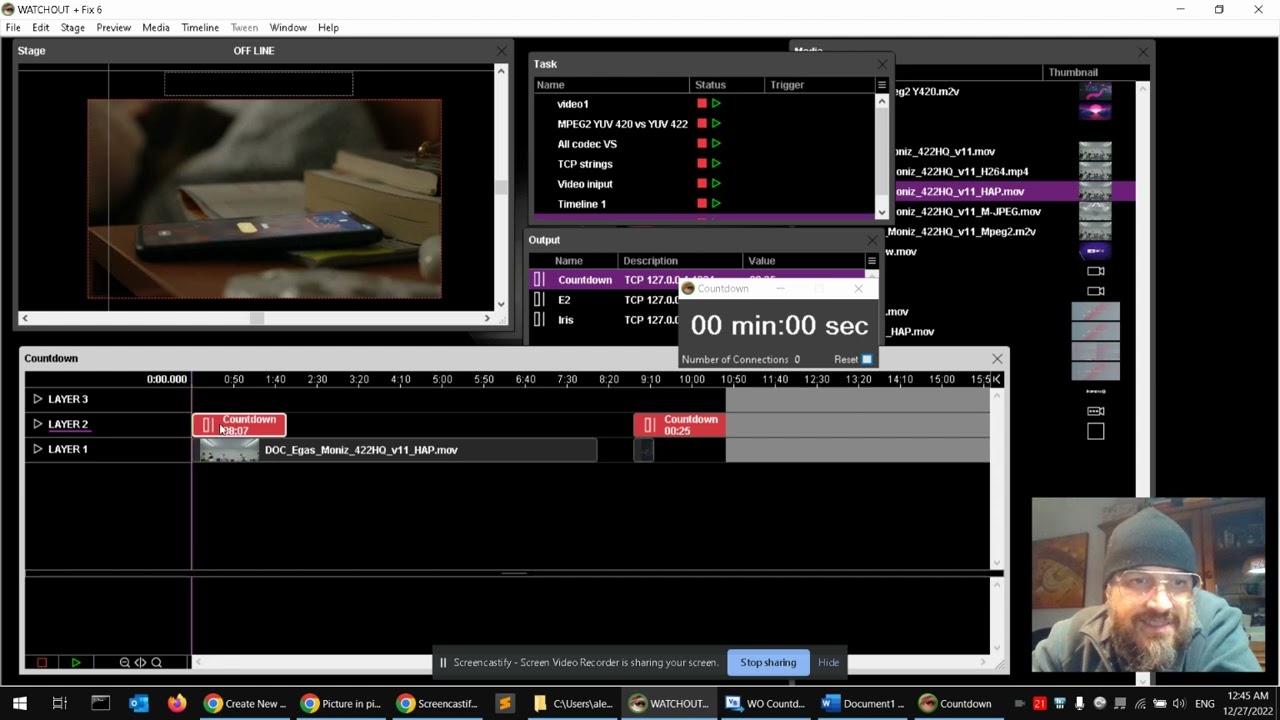Open the Edit menu
This screenshot has height=720, width=1280.
pos(40,28)
